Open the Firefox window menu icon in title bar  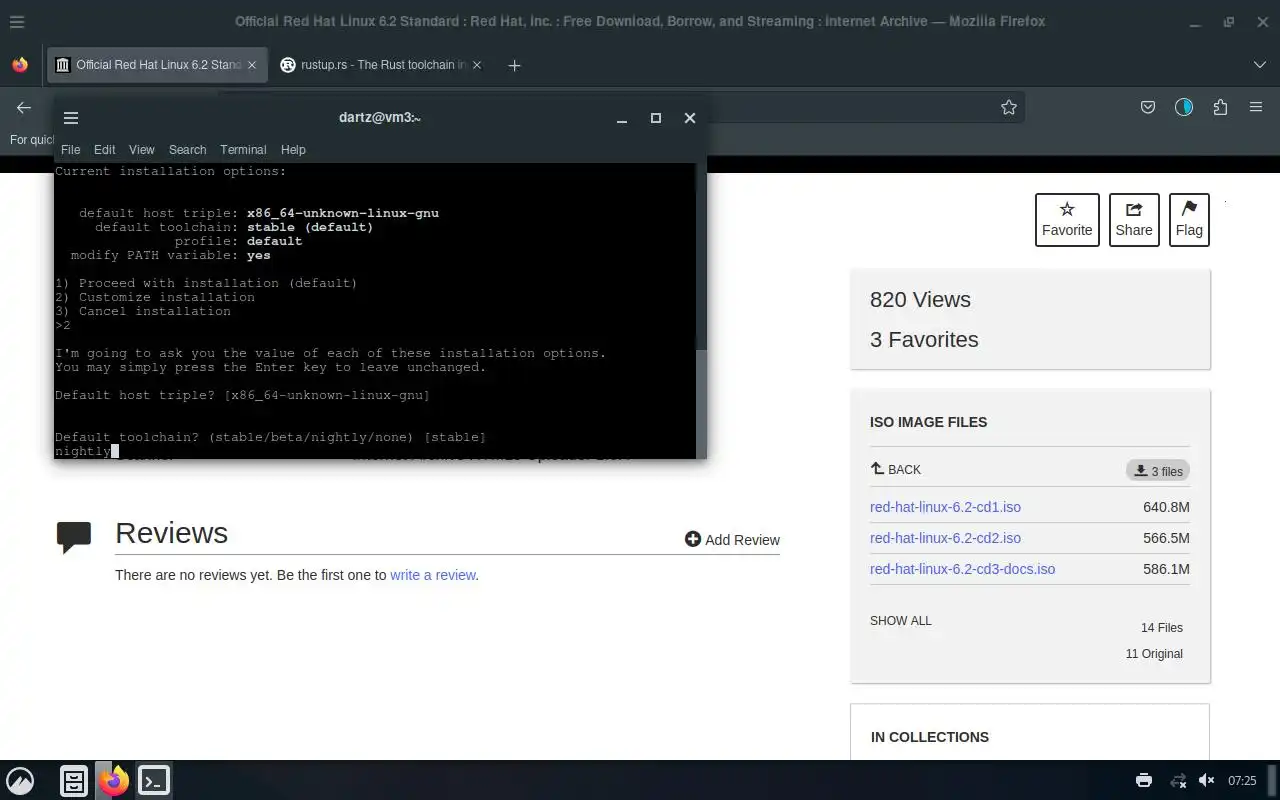(x=17, y=21)
